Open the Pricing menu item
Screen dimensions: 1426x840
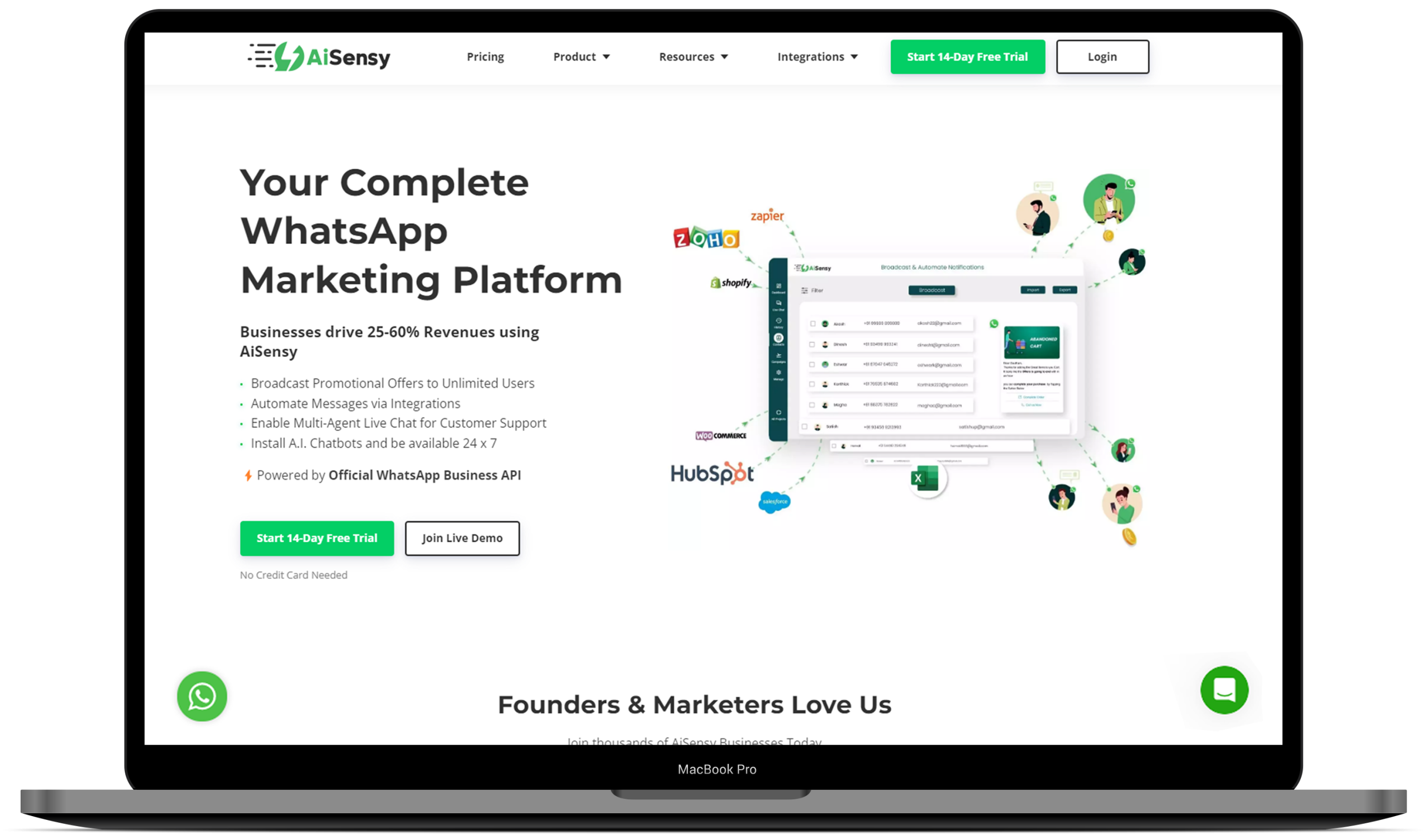(485, 56)
